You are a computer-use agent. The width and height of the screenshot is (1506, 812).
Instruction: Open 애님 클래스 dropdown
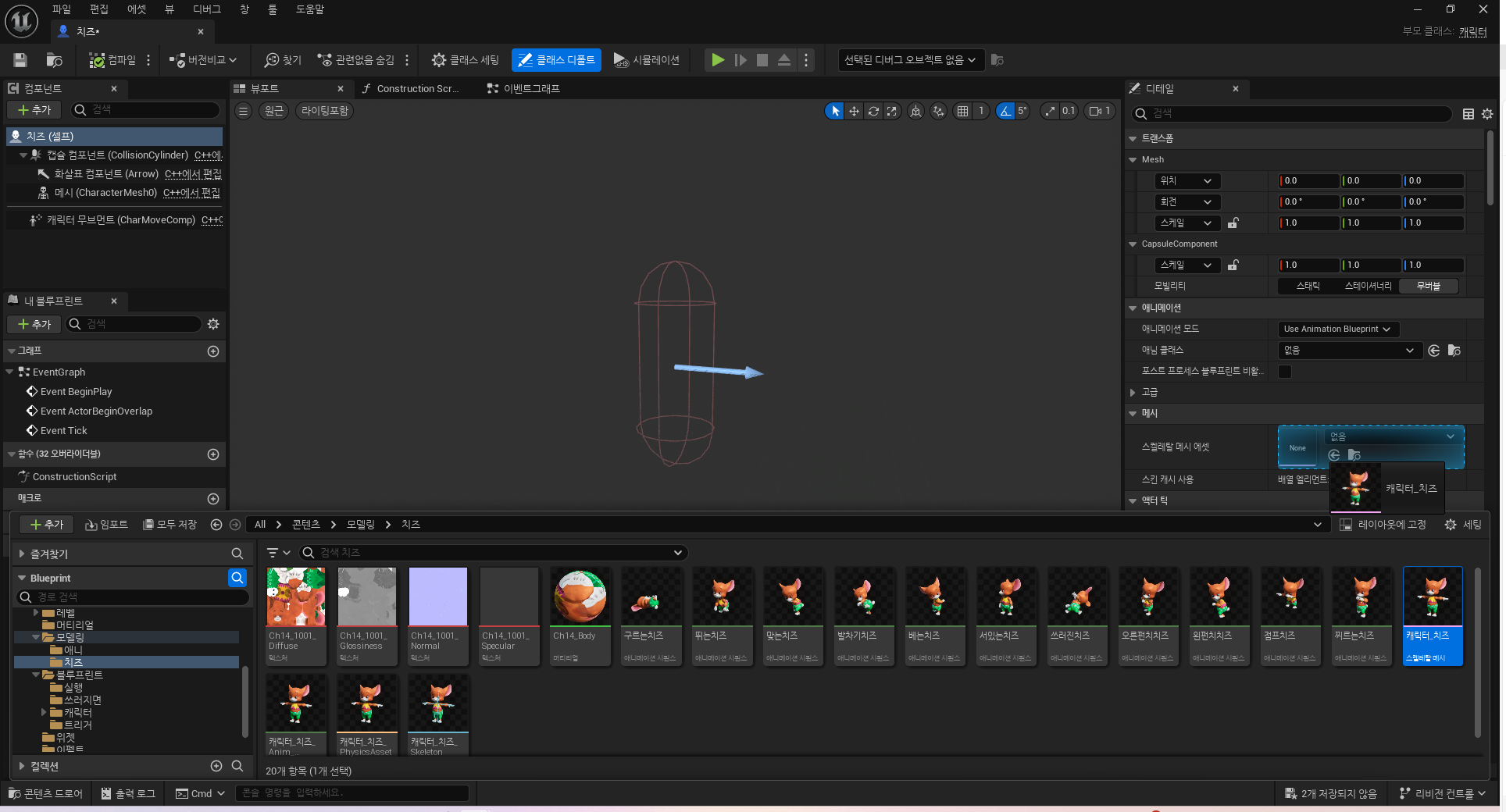click(x=1349, y=351)
